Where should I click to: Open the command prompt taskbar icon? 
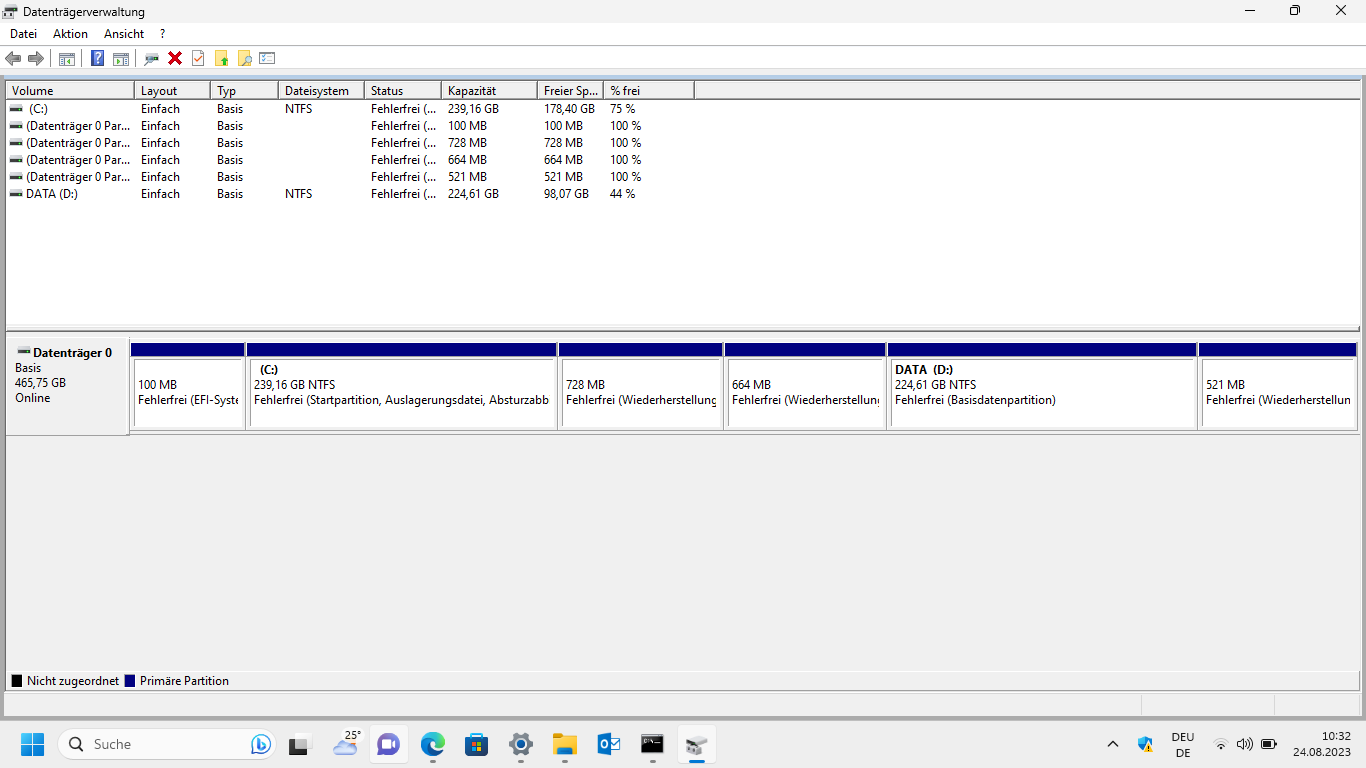click(653, 744)
